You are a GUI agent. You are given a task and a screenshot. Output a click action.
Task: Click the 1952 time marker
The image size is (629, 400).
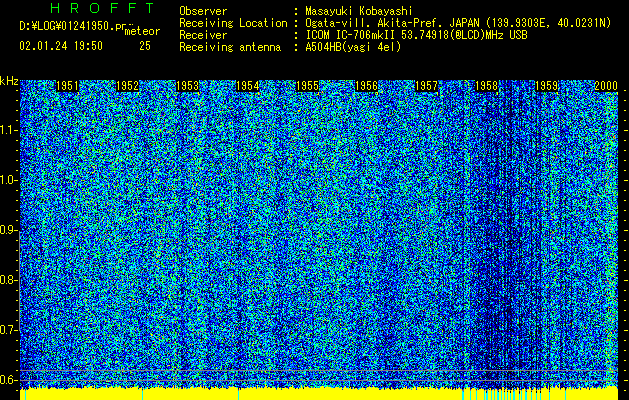127,86
